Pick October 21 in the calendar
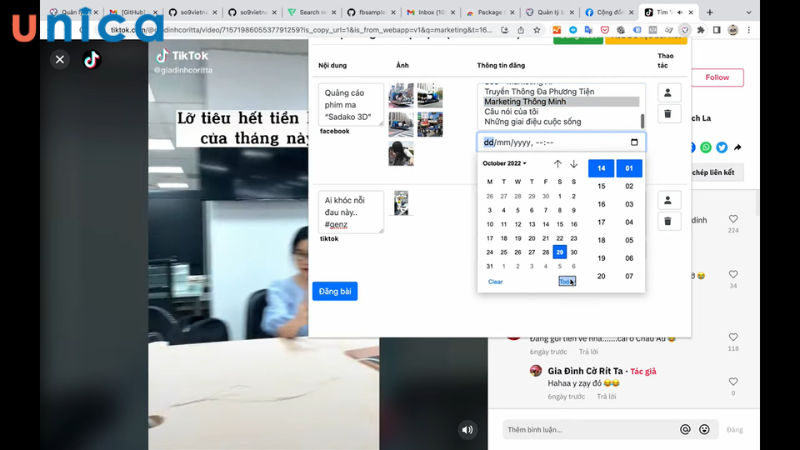800x450 pixels. (545, 238)
